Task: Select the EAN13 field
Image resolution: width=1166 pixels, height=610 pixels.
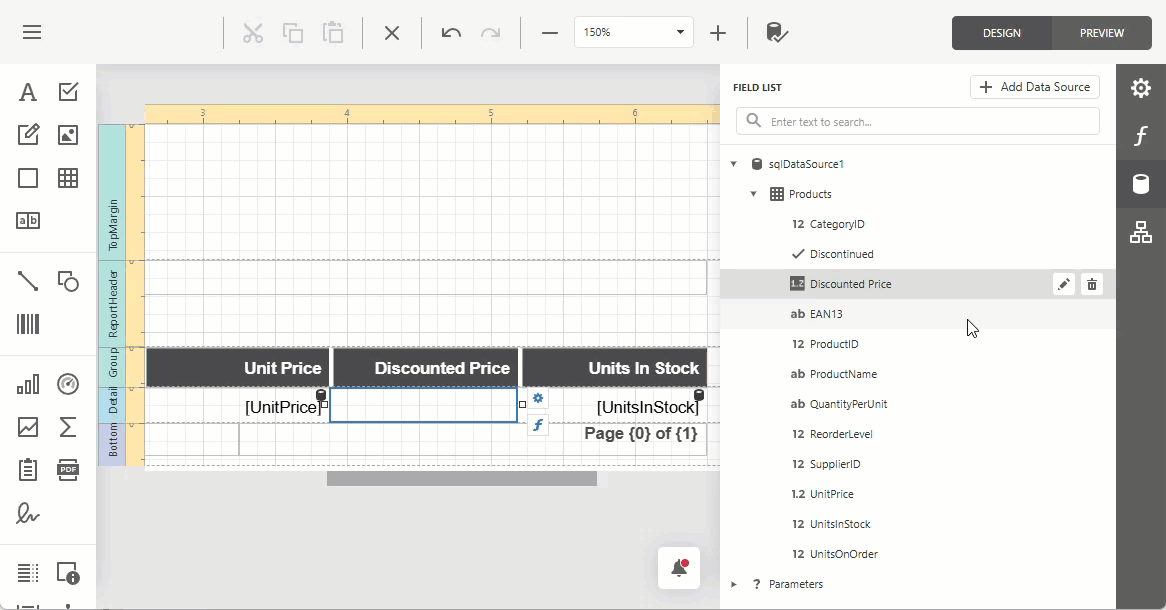Action: (918, 314)
